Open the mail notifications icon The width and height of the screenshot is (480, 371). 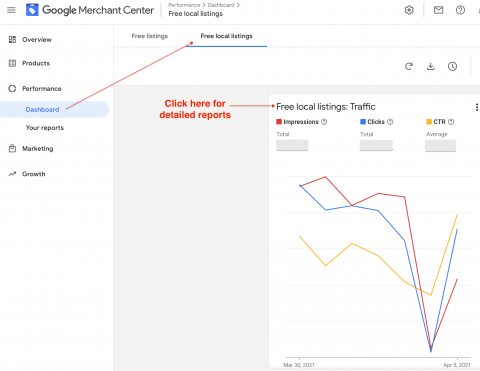click(x=438, y=10)
